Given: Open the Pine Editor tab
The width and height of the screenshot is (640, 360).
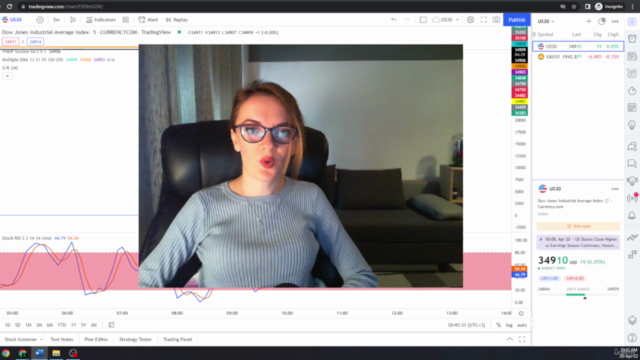Looking at the screenshot, I should pyautogui.click(x=96, y=339).
